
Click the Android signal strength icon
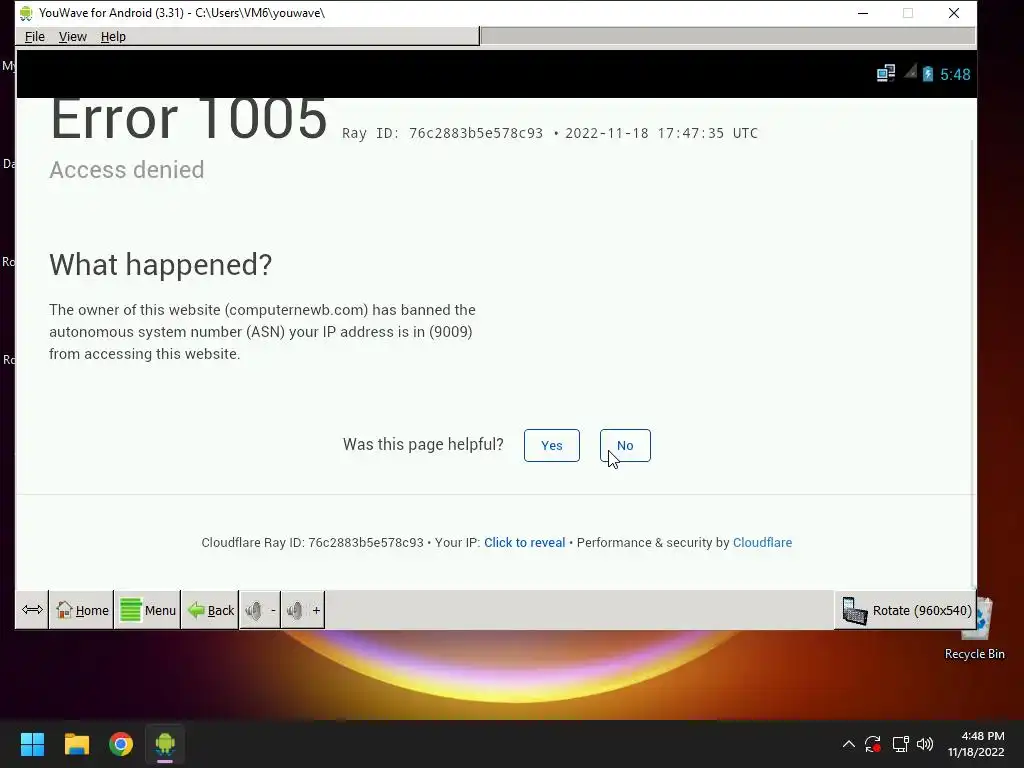click(910, 72)
